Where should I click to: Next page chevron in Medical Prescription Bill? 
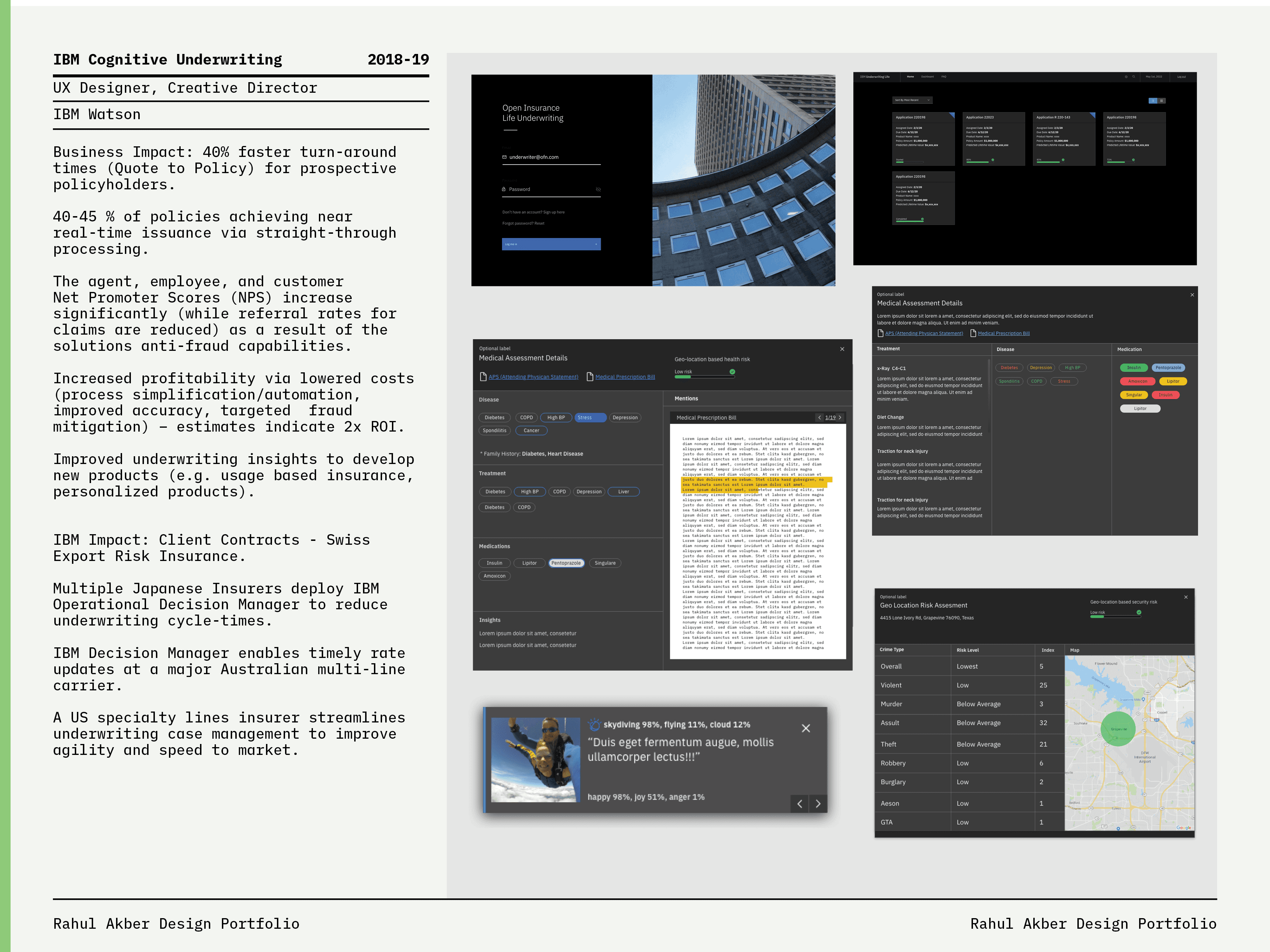(x=840, y=418)
